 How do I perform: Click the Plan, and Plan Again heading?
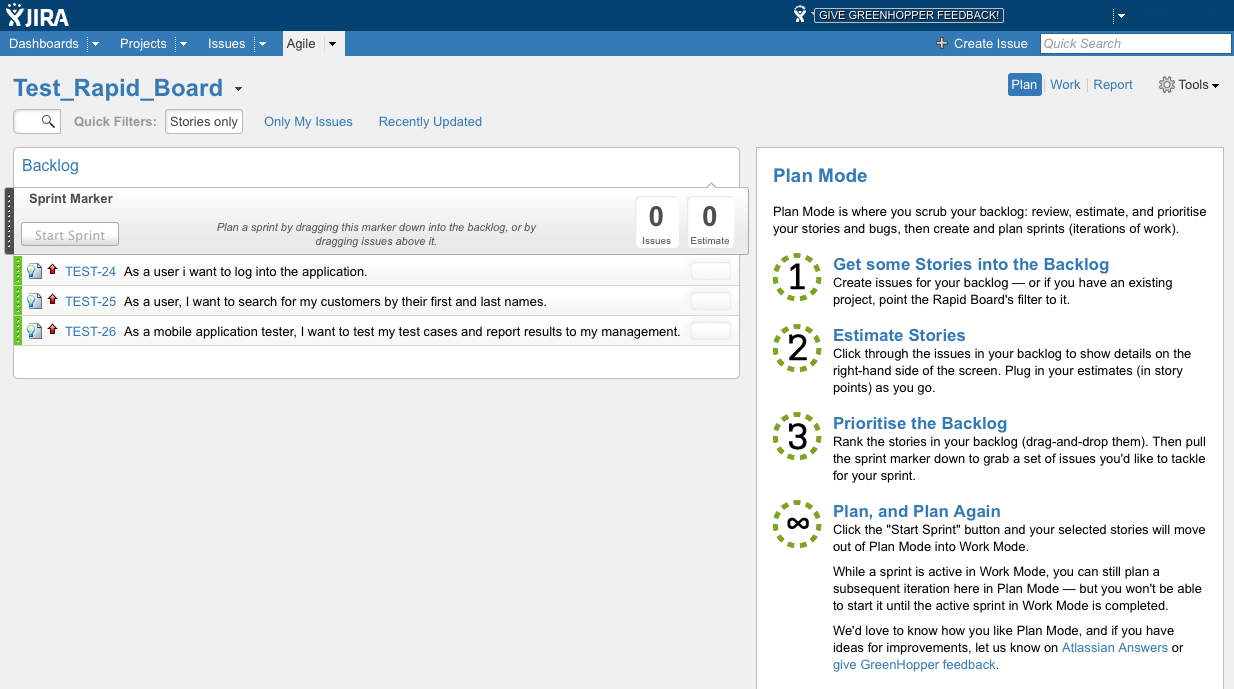click(x=917, y=511)
